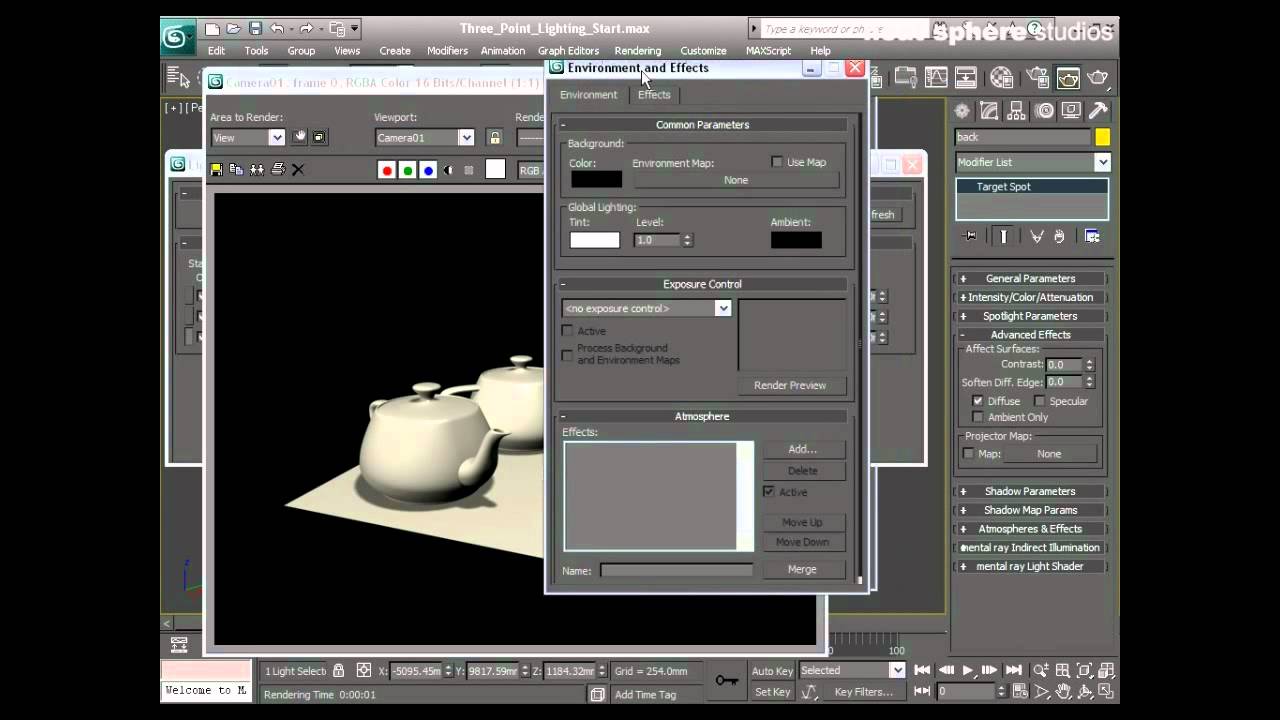Save the rendered image in the Camera01 frame window

coord(216,170)
